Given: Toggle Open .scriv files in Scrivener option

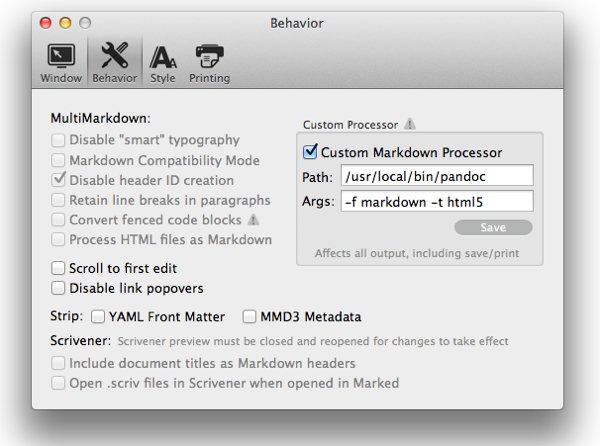Looking at the screenshot, I should coord(58,383).
